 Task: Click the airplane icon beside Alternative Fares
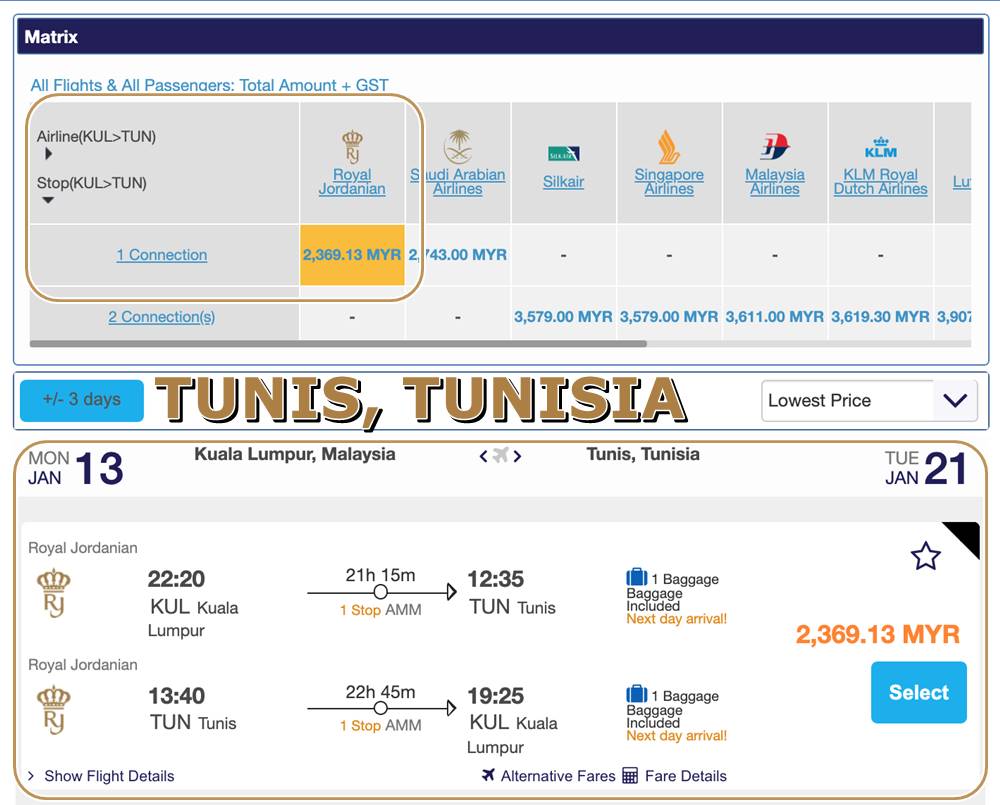point(489,775)
